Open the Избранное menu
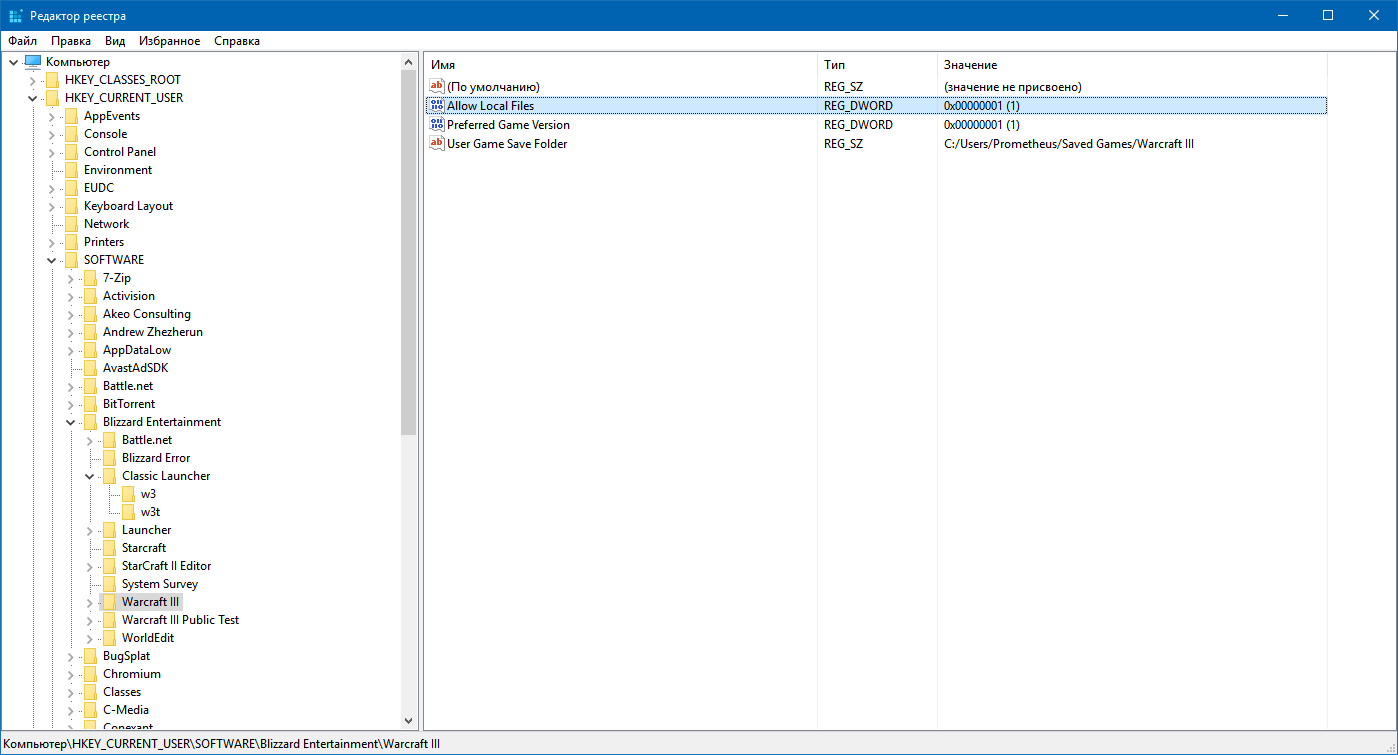Screen dimensions: 1398x755 coord(170,41)
